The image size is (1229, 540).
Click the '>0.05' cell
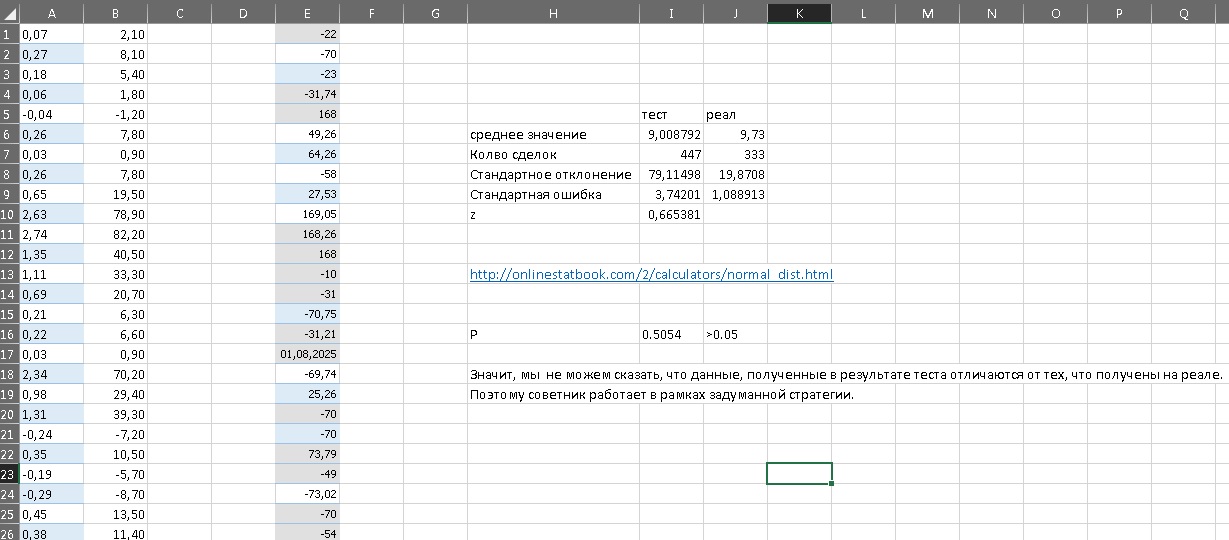tap(735, 334)
